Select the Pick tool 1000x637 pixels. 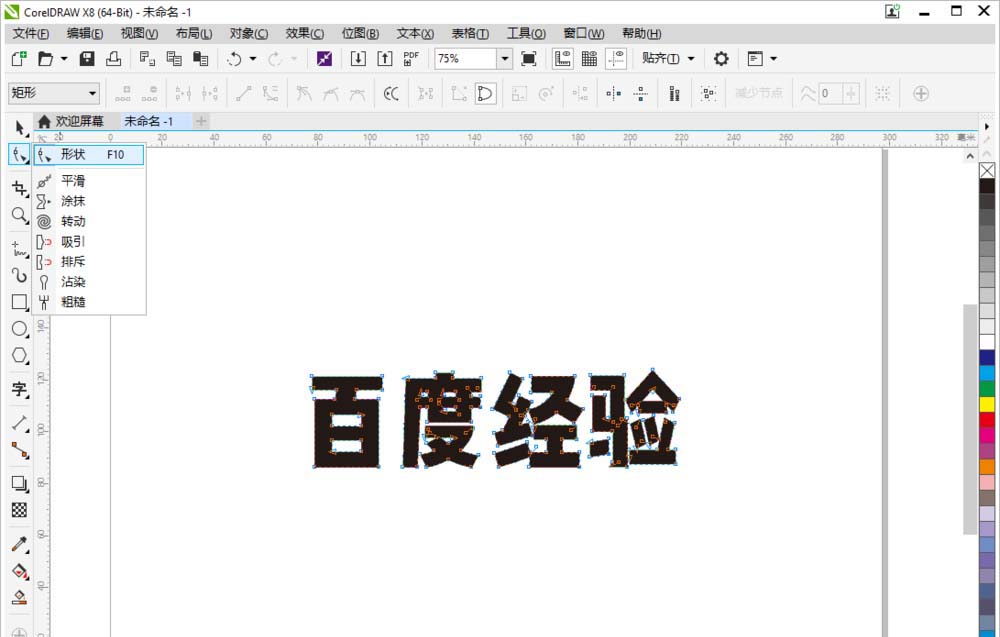(19, 127)
